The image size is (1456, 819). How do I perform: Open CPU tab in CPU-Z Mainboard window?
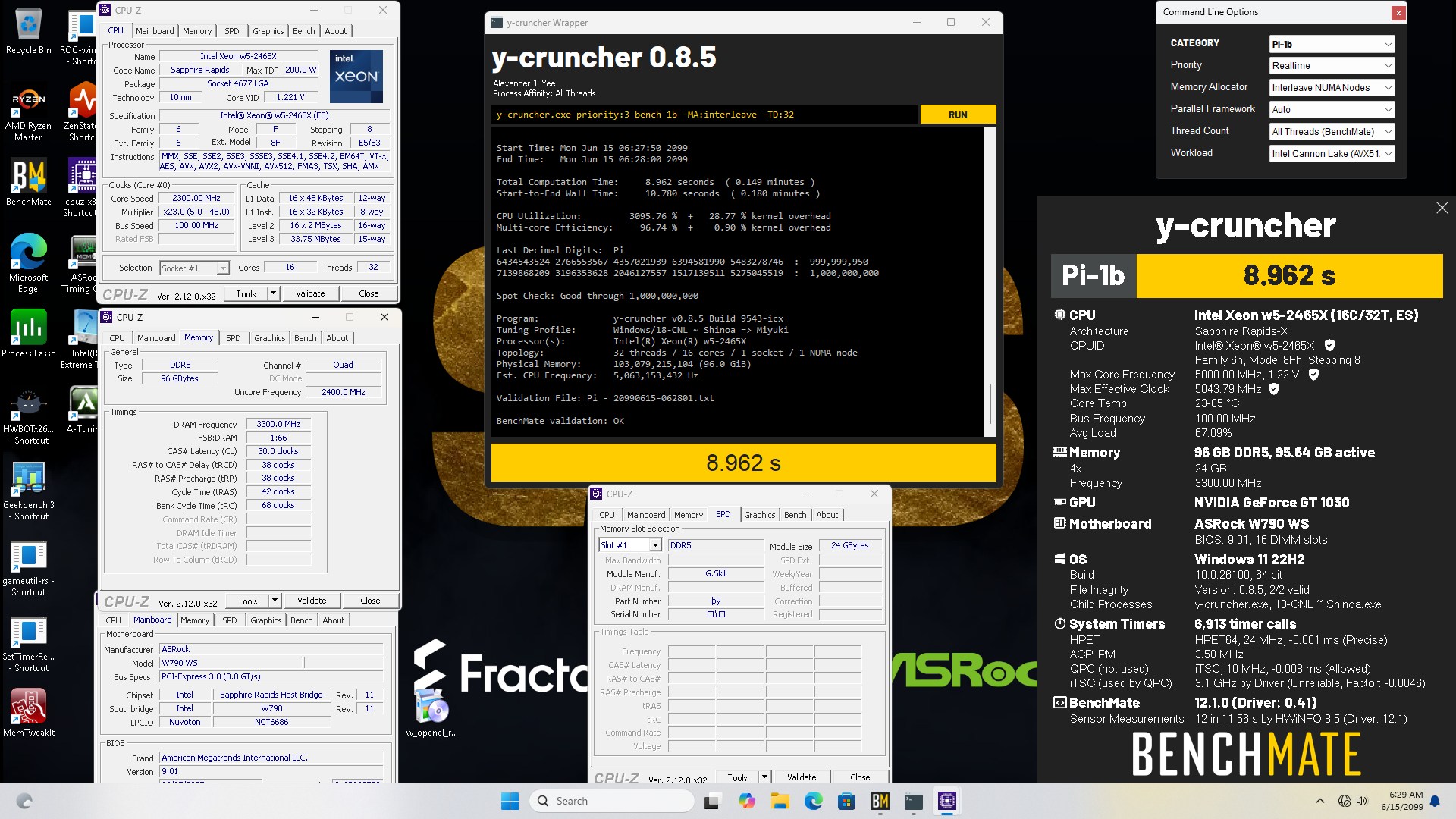click(113, 620)
